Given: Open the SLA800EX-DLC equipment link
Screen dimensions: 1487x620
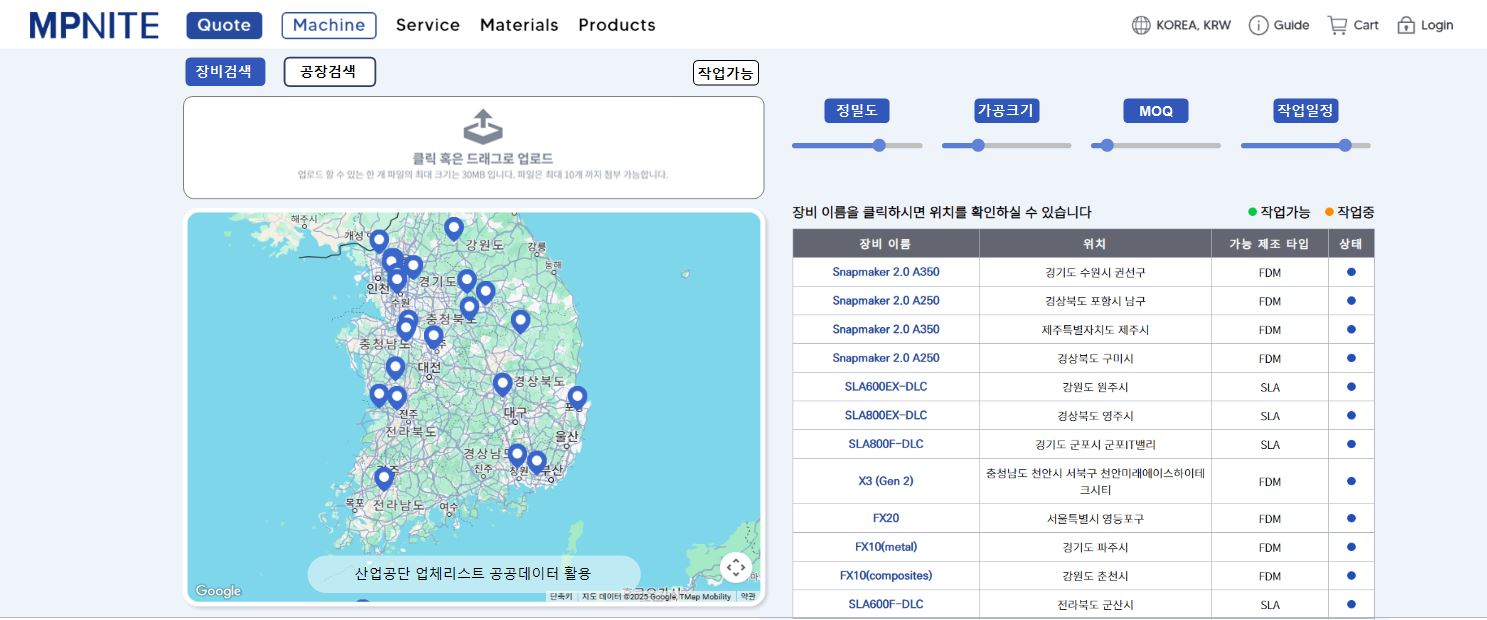Looking at the screenshot, I should coord(886,416).
